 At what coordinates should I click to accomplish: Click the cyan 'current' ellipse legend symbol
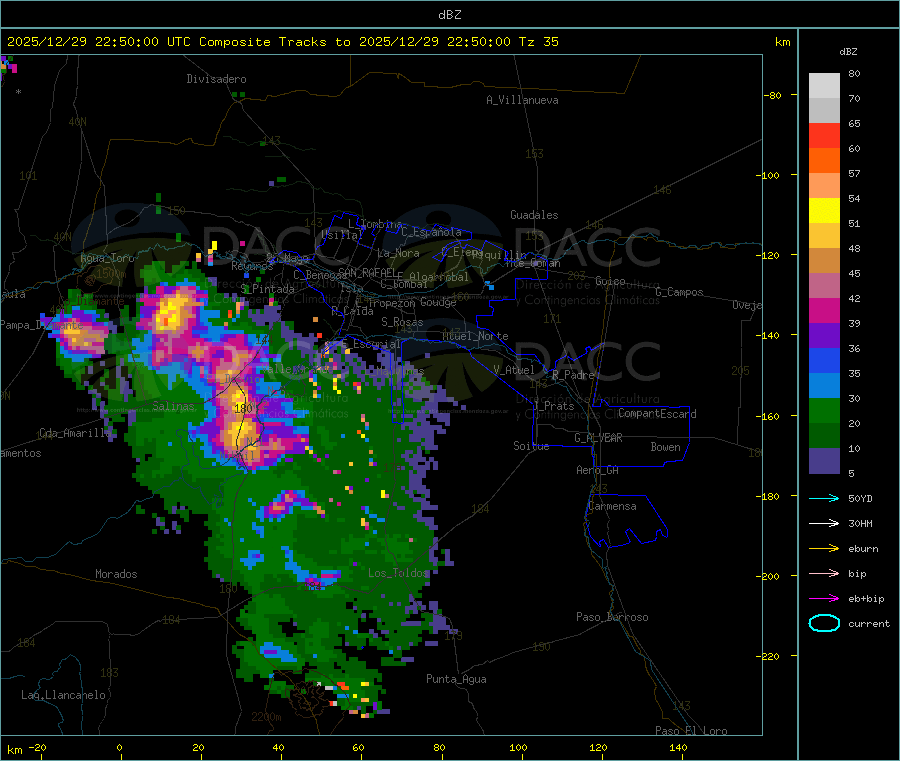tap(824, 623)
